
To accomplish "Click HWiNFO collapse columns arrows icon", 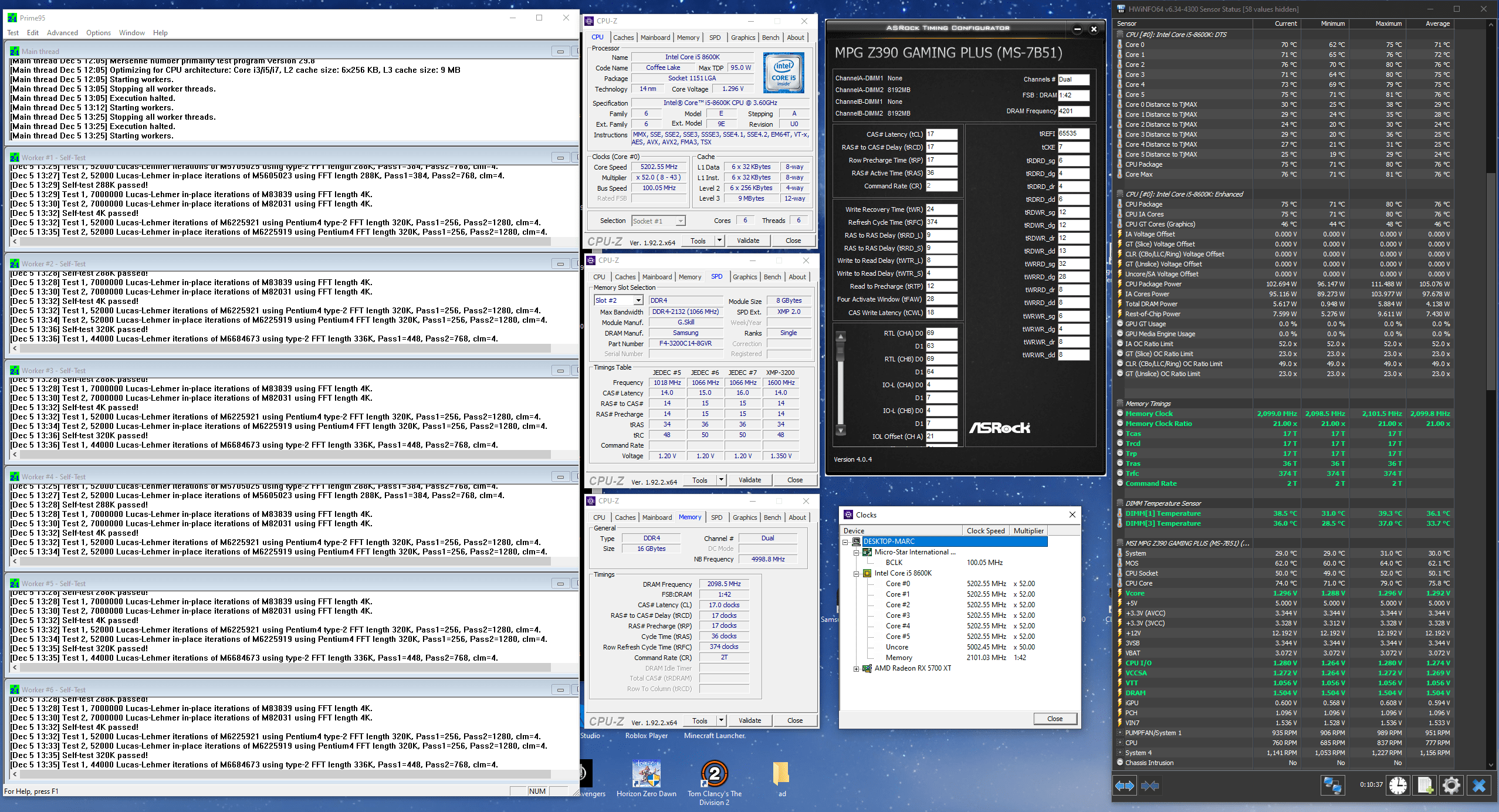I will pyautogui.click(x=1150, y=786).
